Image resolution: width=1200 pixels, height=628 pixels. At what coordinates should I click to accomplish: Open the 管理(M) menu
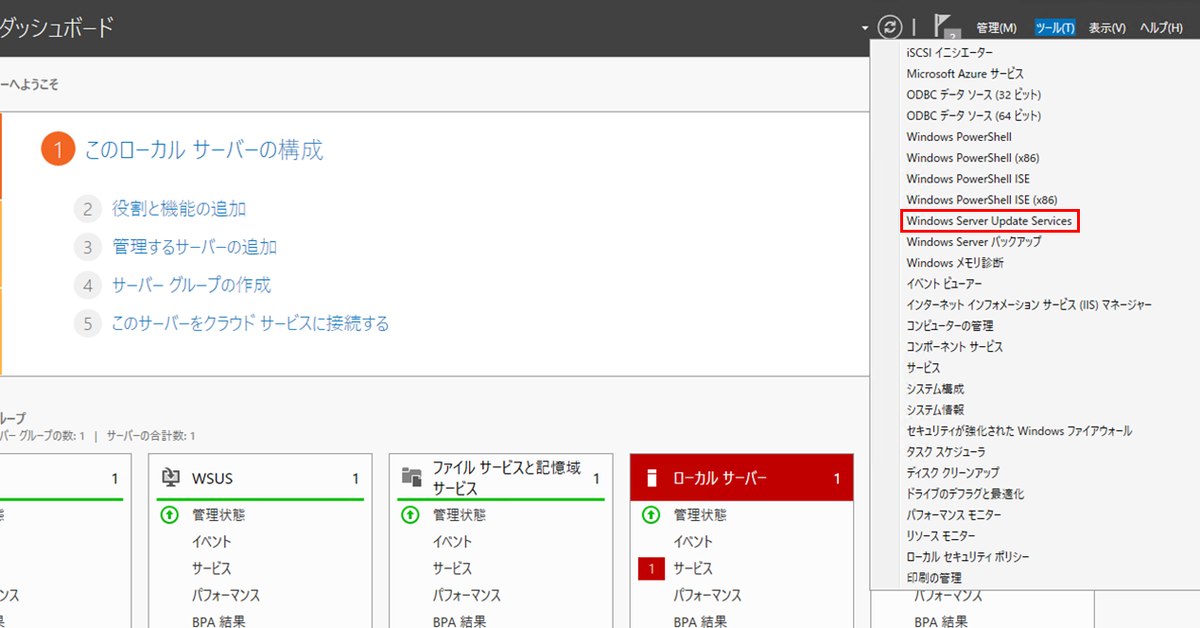(x=996, y=28)
